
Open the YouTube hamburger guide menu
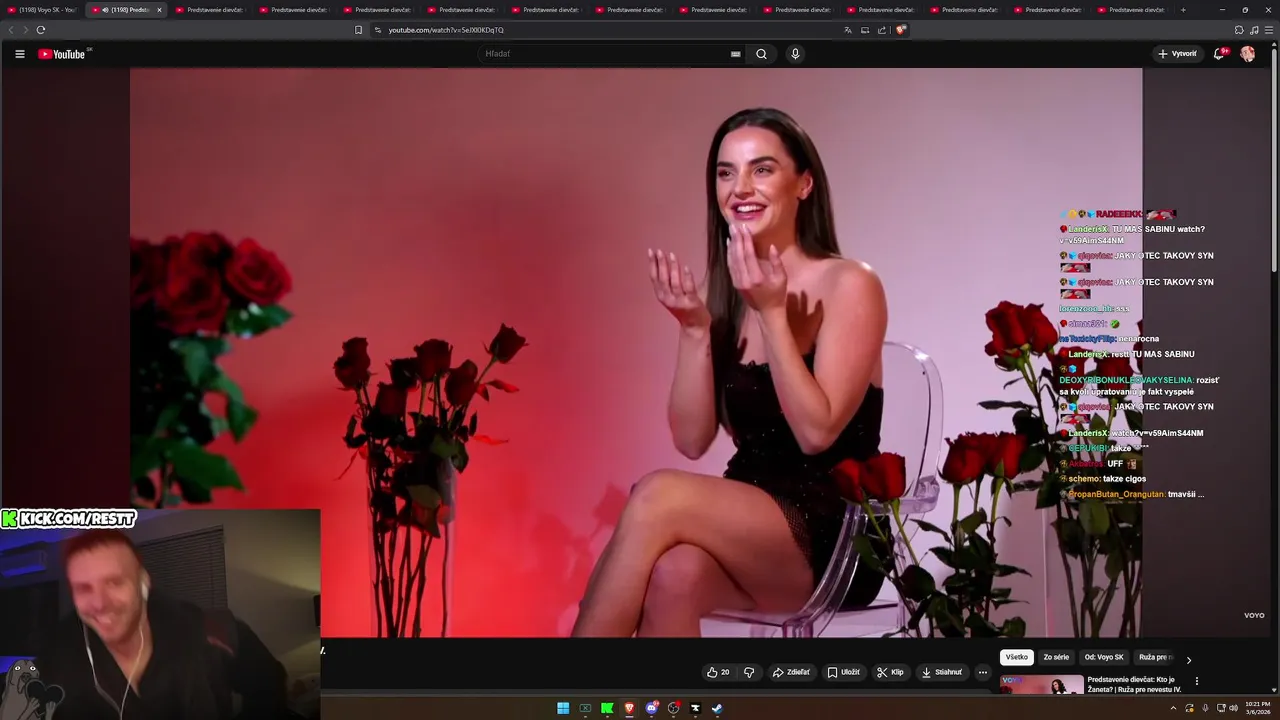[x=20, y=54]
